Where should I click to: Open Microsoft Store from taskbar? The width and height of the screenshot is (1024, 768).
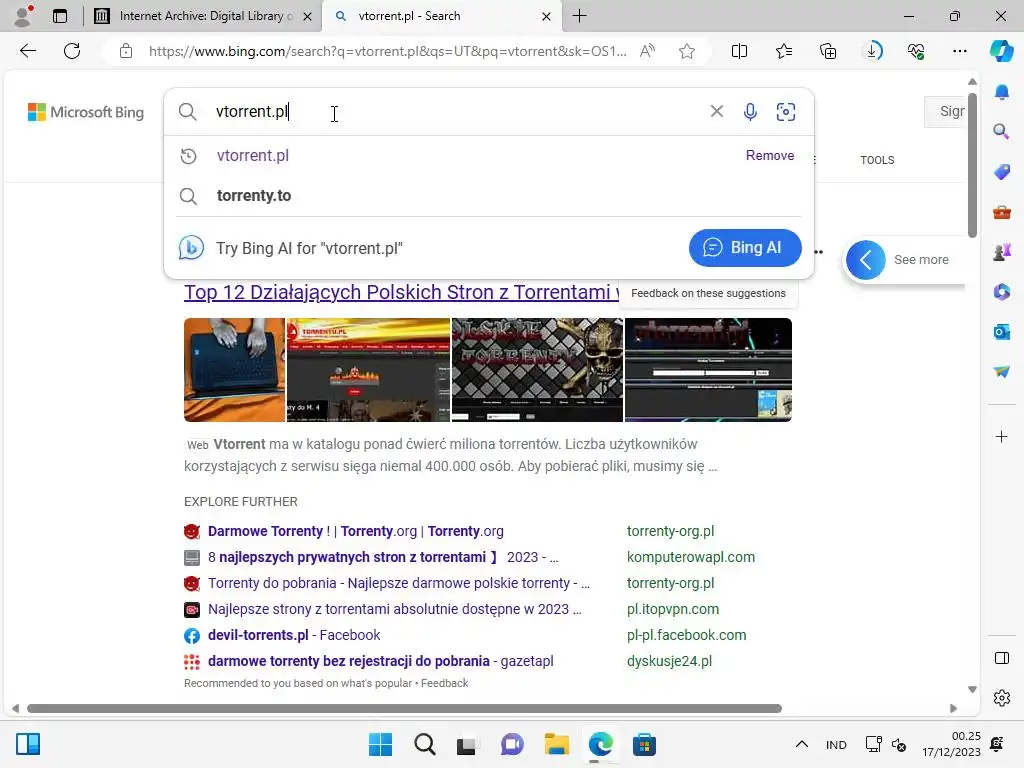click(x=644, y=744)
